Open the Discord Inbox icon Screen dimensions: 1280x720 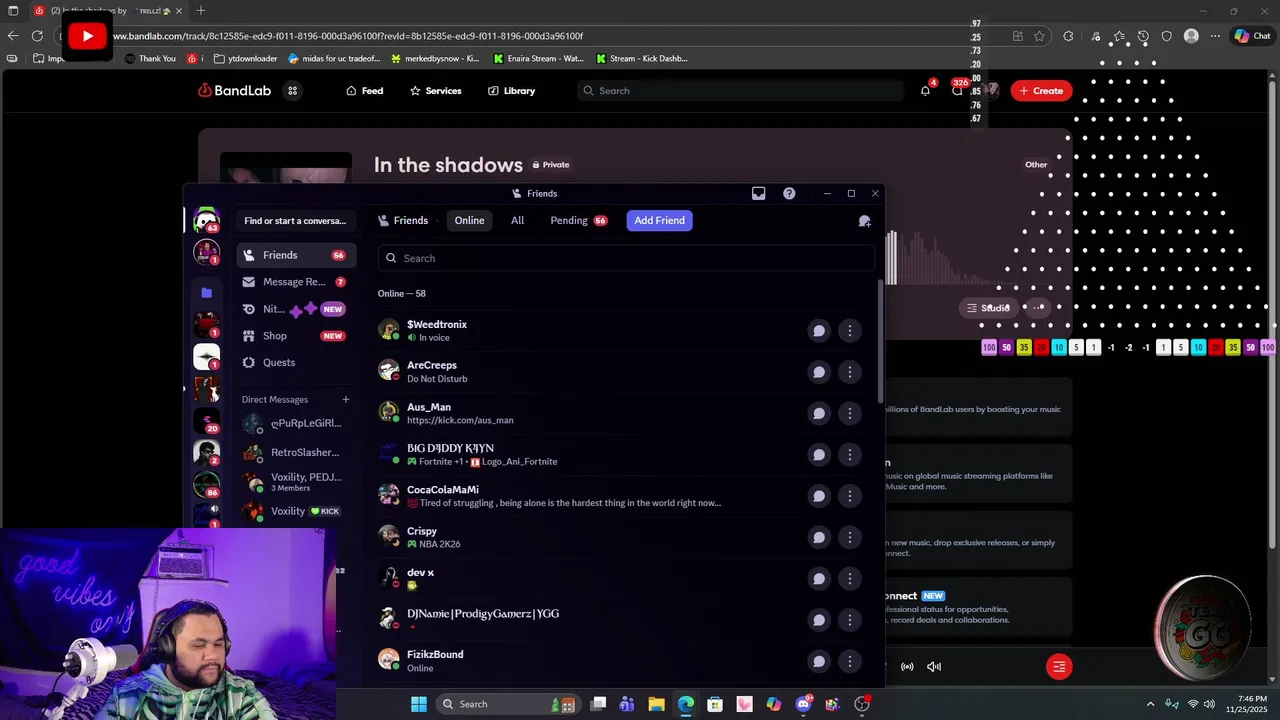pos(758,194)
